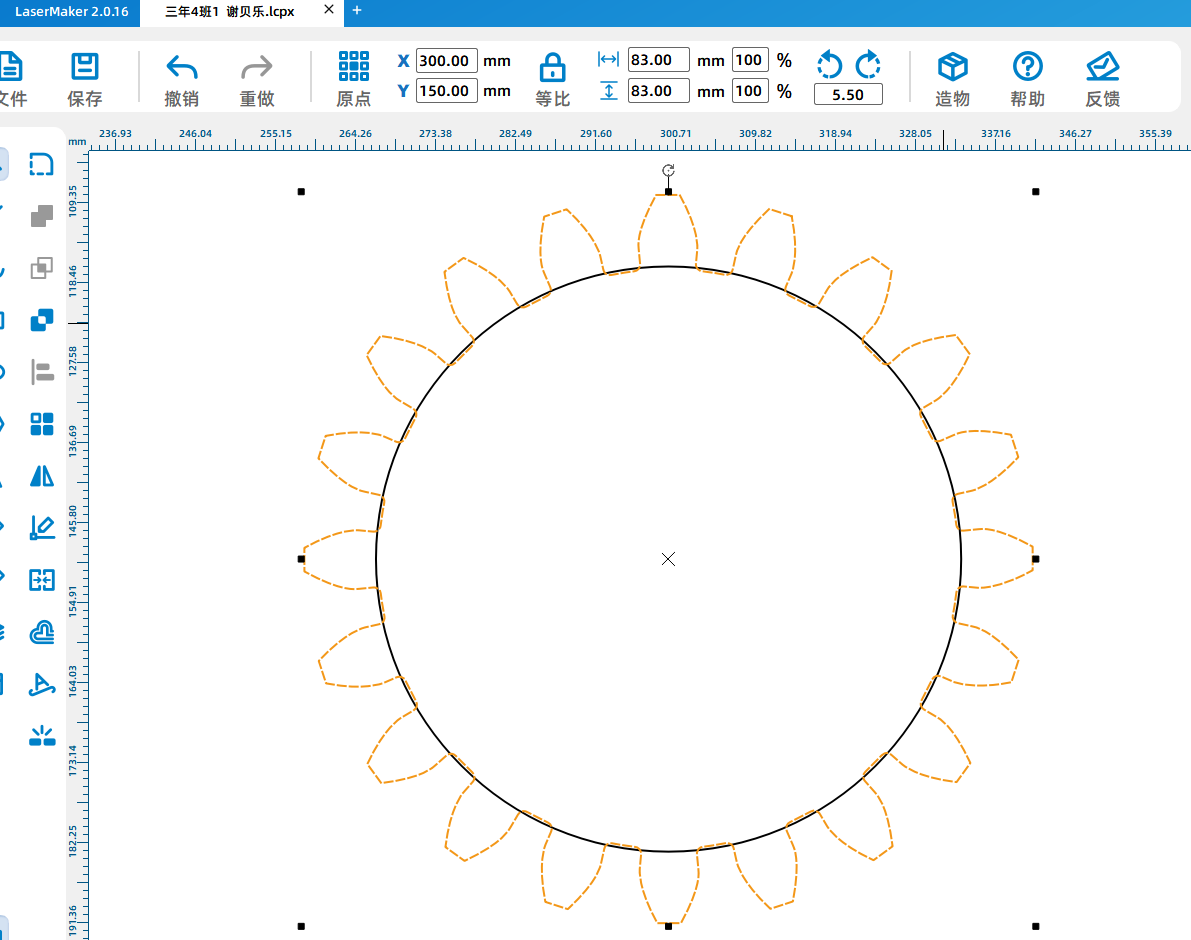Viewport: 1191px width, 940px height.
Task: Click the offset outline heart-shaped tool
Action: click(42, 632)
